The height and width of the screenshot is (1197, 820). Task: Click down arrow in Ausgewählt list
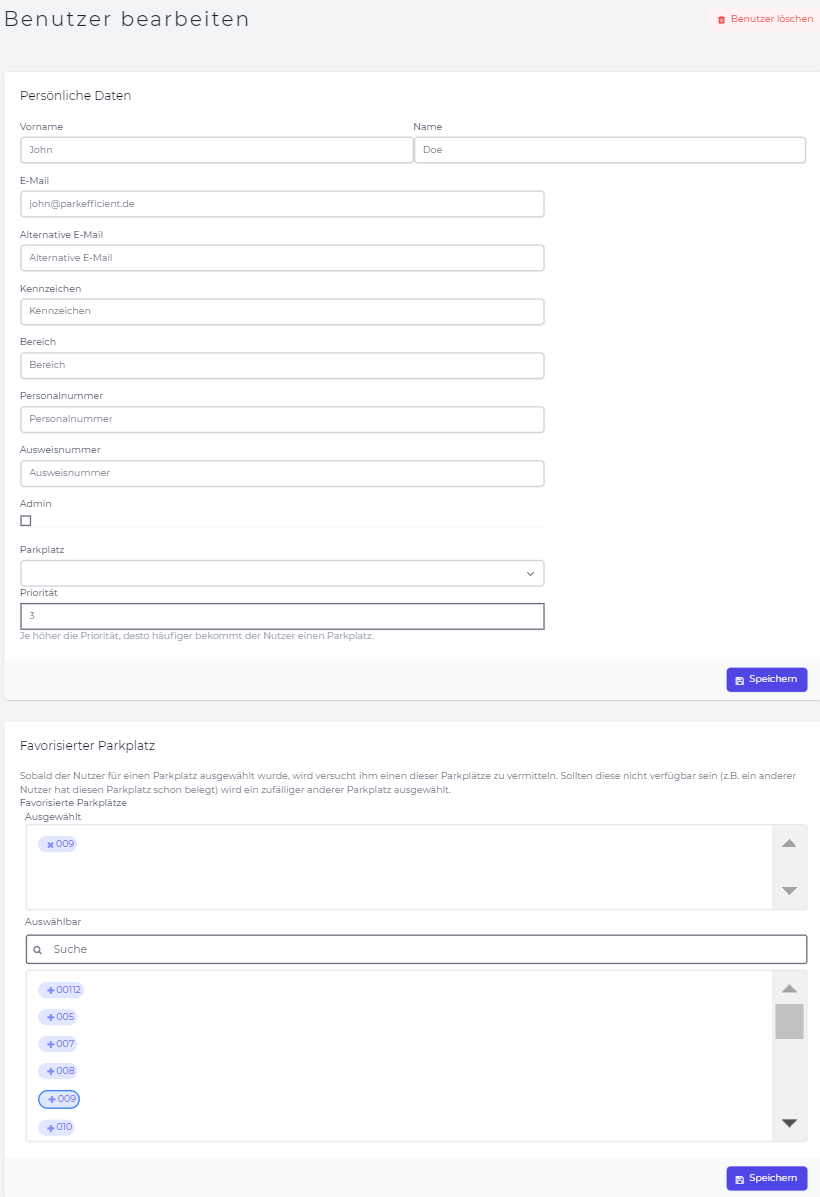coord(789,890)
